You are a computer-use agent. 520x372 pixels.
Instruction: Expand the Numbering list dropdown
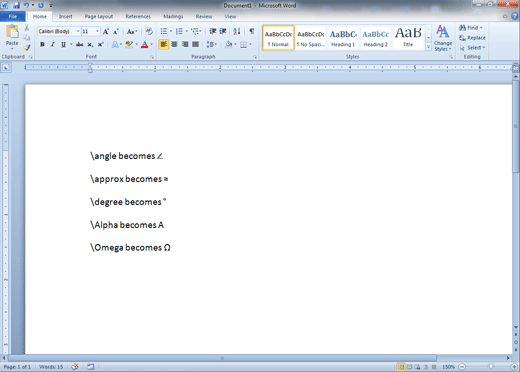(x=187, y=31)
